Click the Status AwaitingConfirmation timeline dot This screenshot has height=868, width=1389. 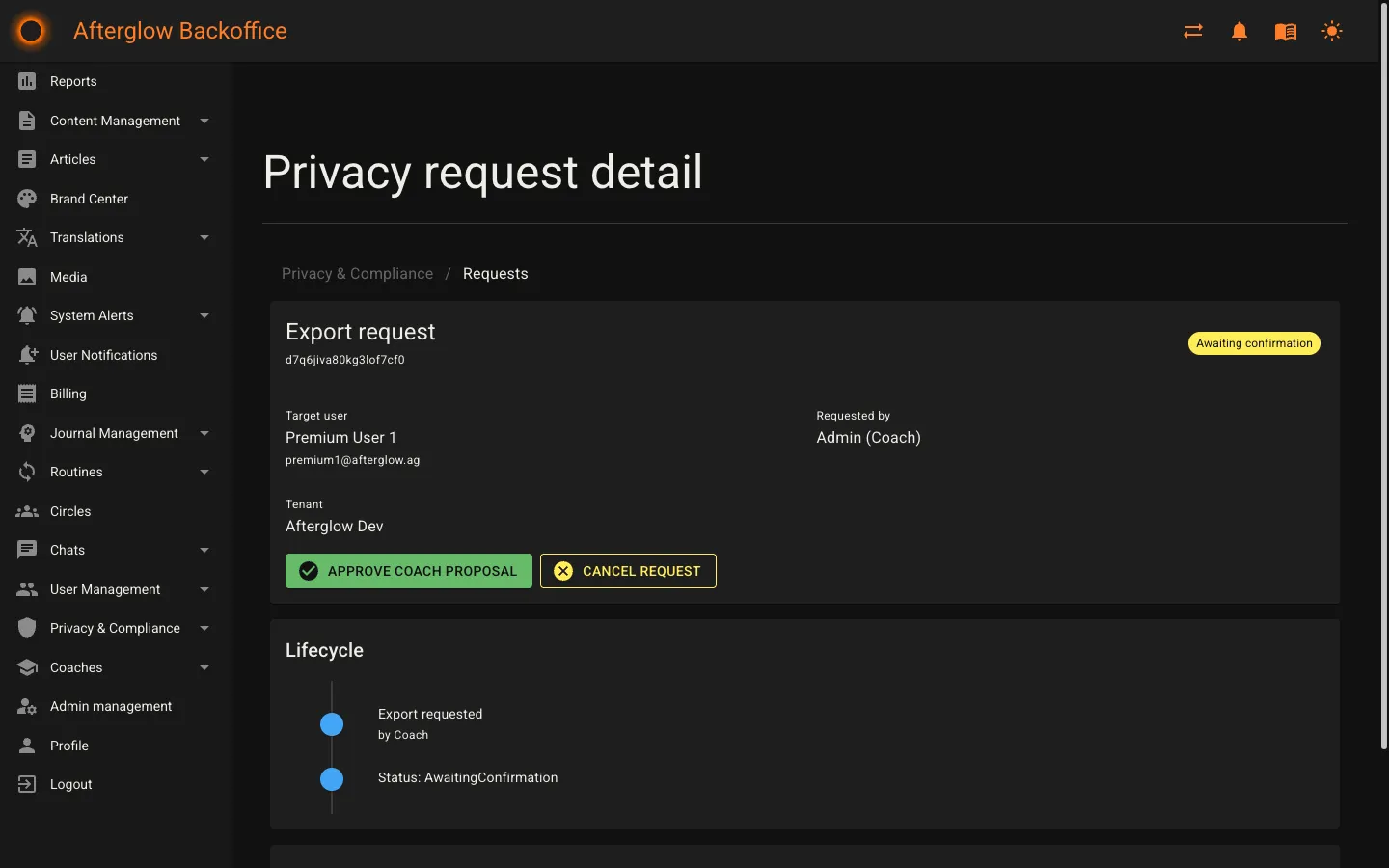click(x=332, y=779)
